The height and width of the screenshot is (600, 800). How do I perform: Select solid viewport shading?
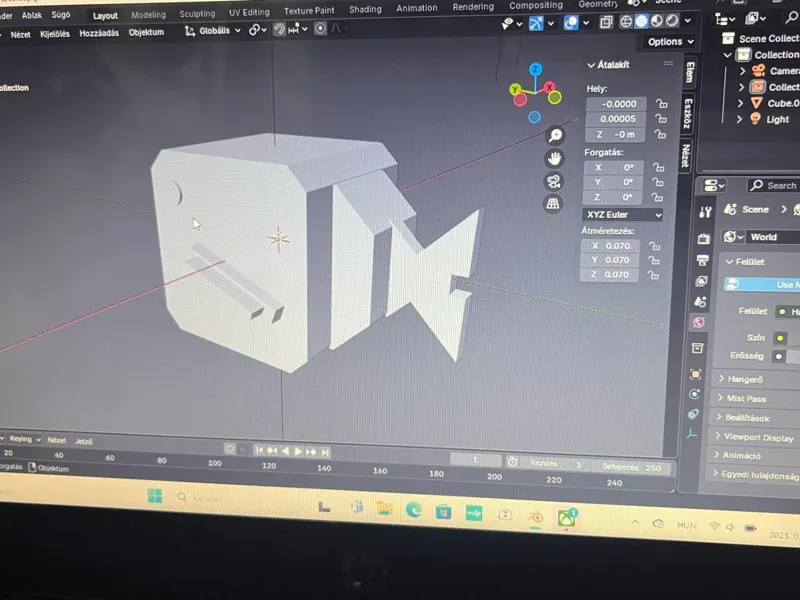641,21
